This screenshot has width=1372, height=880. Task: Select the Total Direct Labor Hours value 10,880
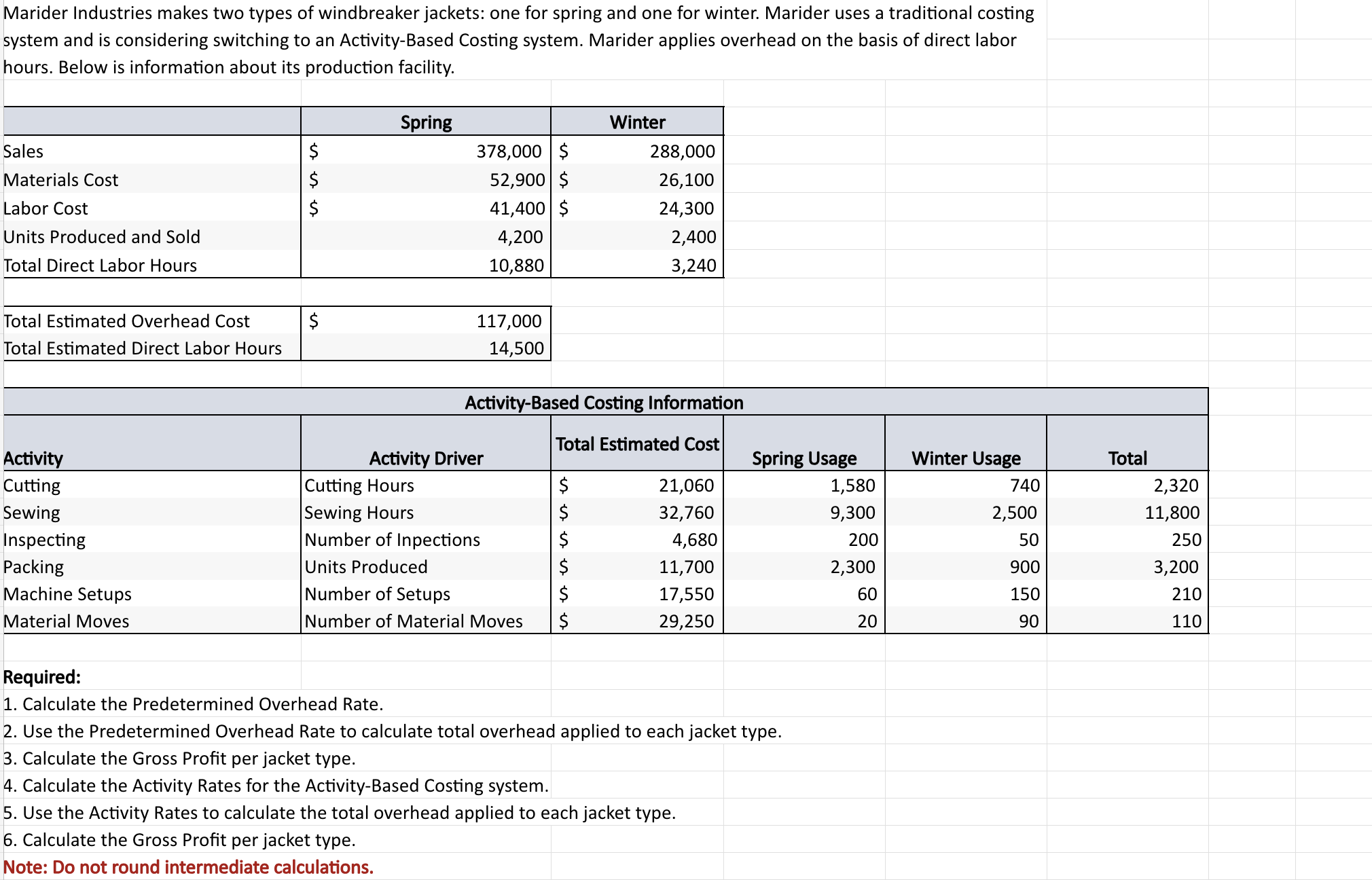[516, 265]
